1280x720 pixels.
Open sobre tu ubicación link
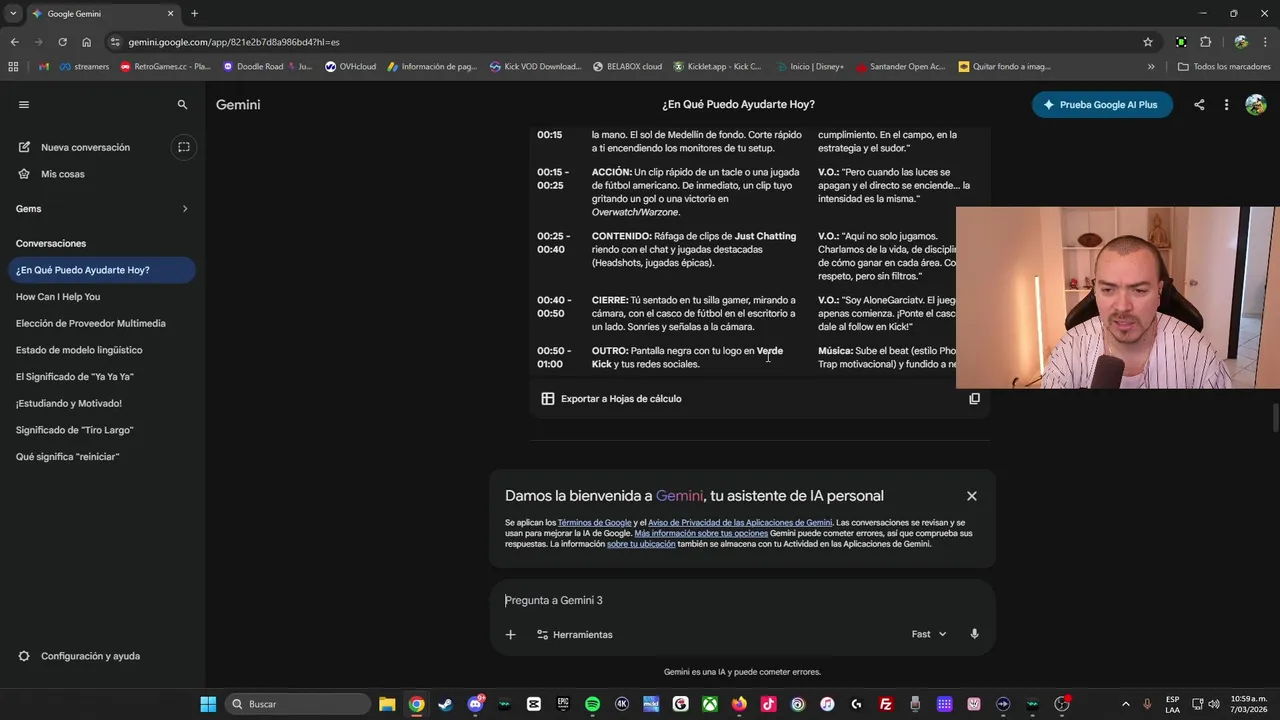641,544
